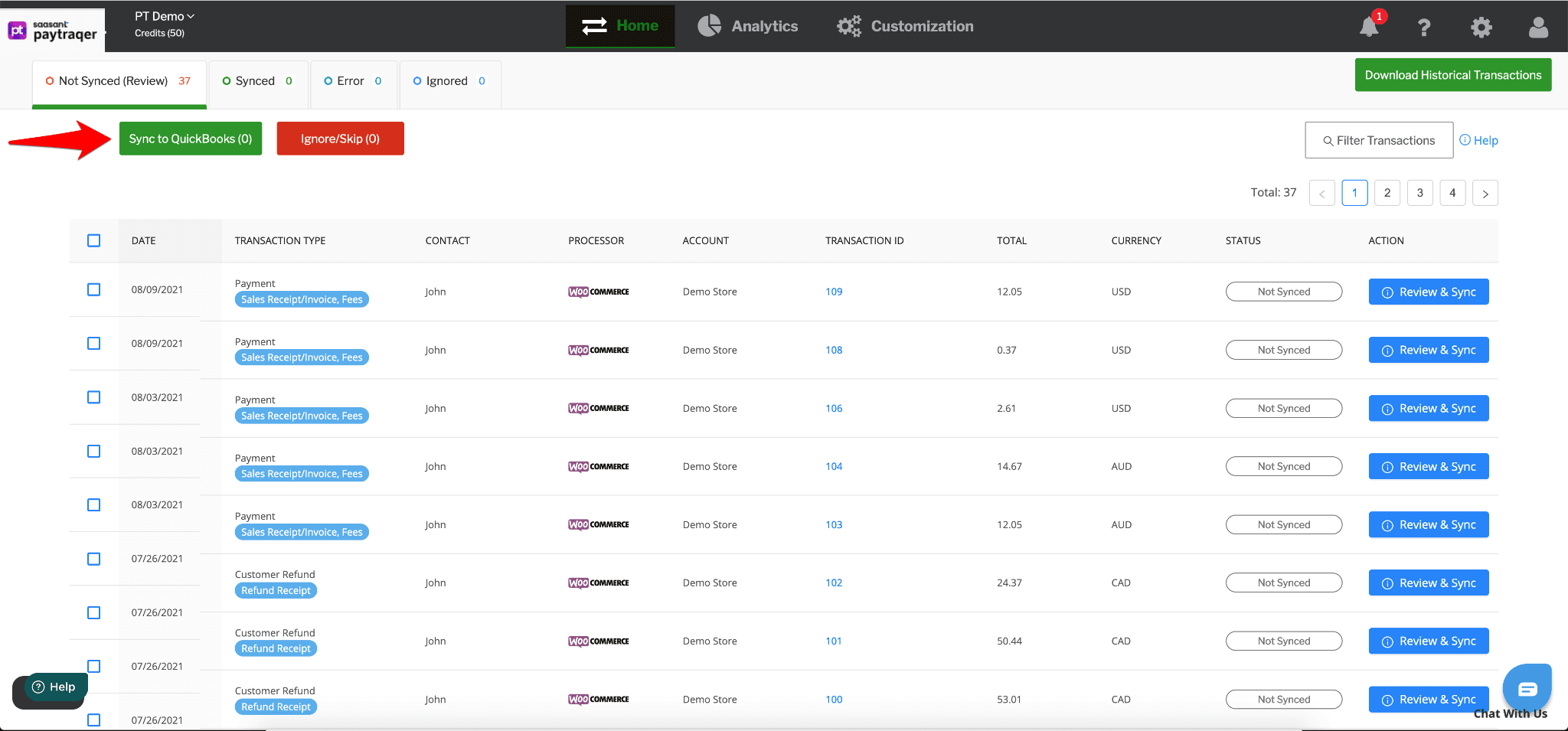Check the first 08/03/2021 row checkbox

93,397
